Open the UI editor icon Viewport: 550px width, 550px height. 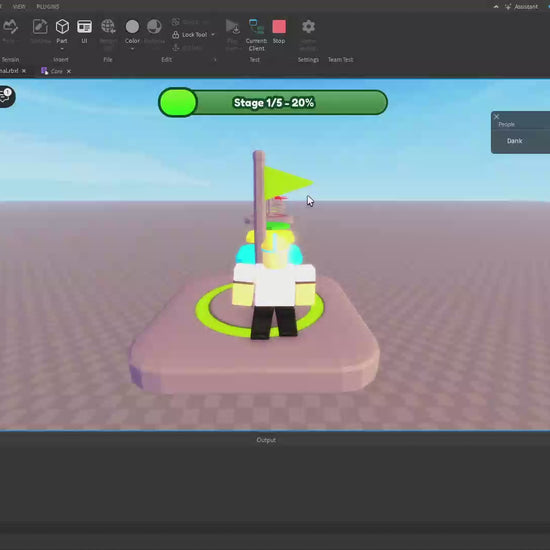click(x=84, y=27)
